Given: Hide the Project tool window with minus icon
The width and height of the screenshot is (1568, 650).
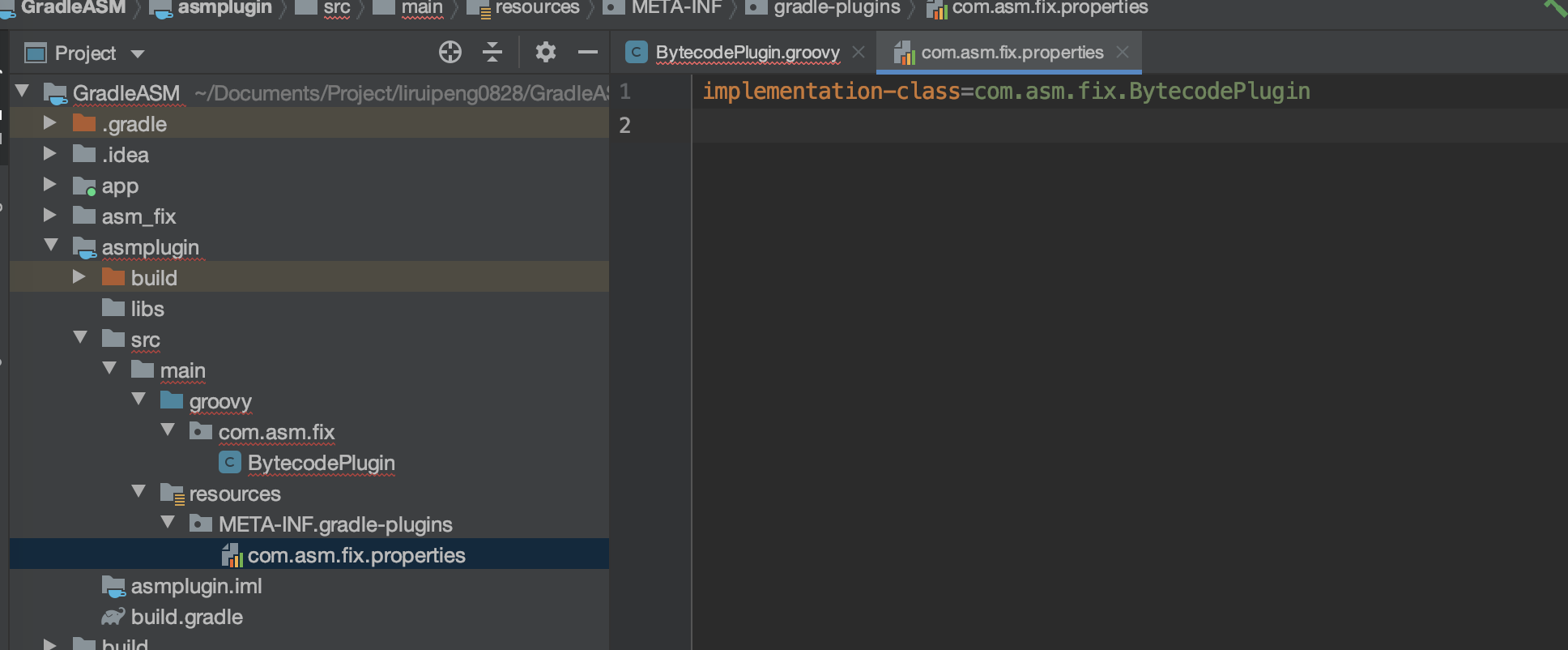Looking at the screenshot, I should 588,53.
